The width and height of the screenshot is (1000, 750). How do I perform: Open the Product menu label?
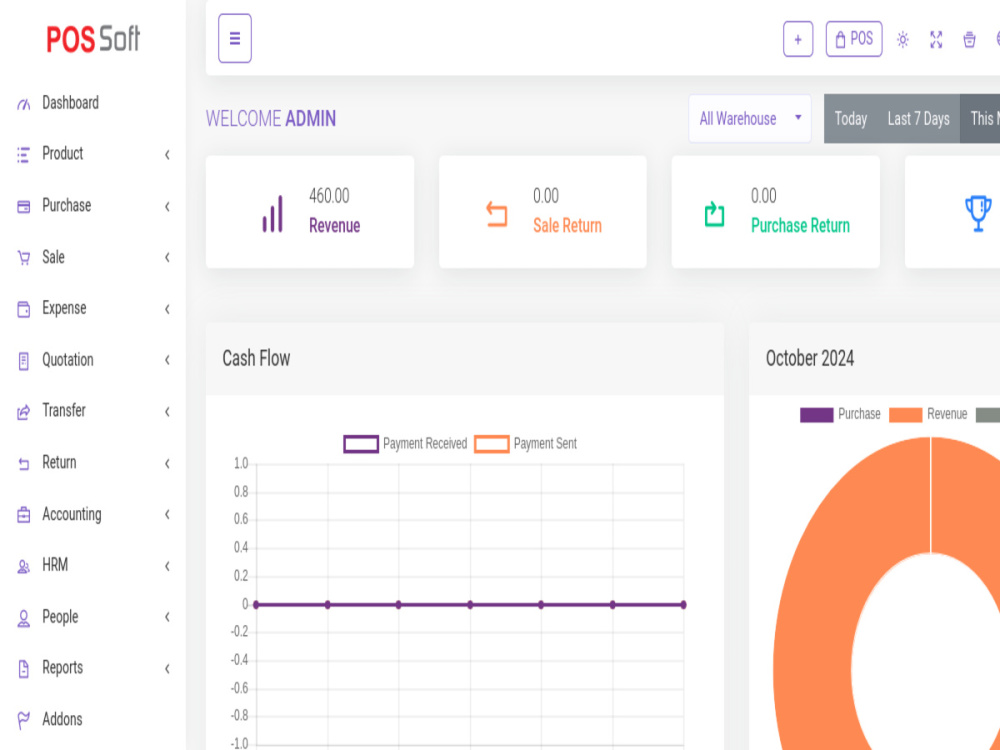(62, 154)
